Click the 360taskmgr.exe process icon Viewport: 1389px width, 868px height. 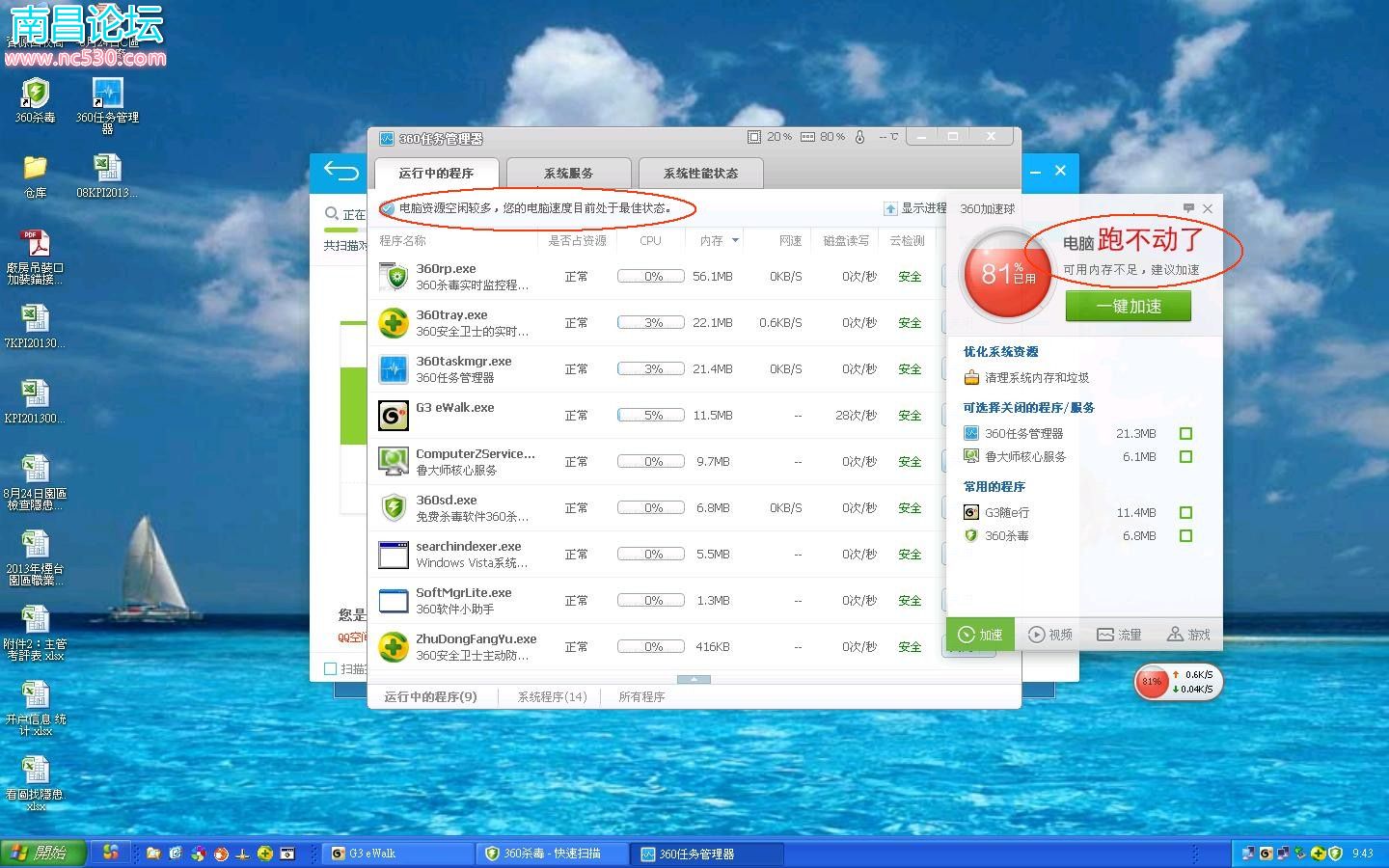point(394,369)
